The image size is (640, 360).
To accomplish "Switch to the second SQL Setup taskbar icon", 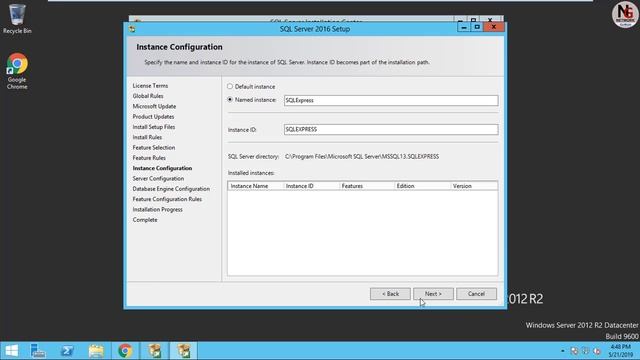I will pyautogui.click(x=183, y=351).
